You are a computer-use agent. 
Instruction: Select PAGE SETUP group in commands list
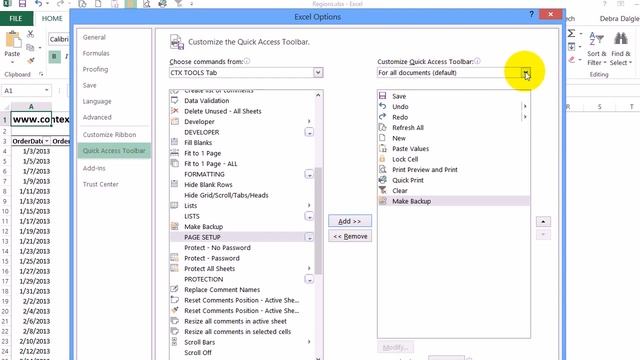242,237
